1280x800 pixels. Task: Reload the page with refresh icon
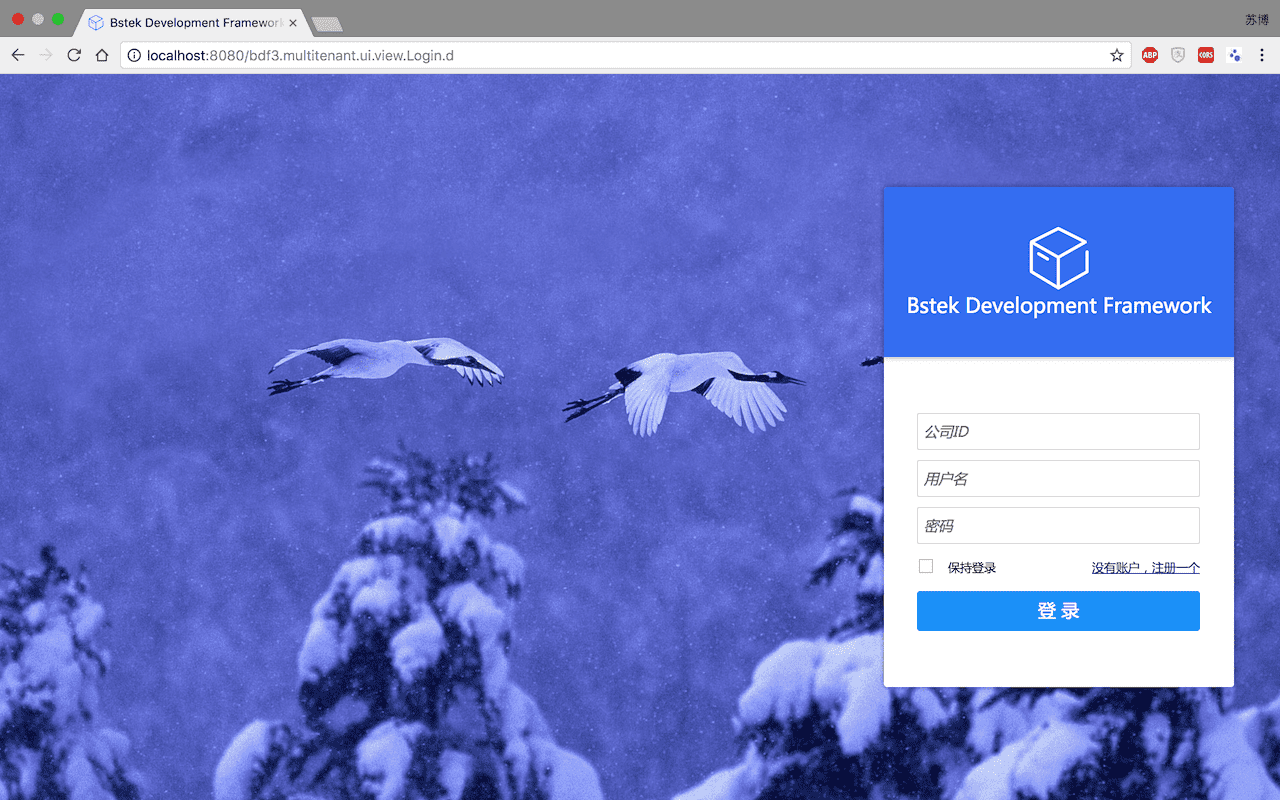[73, 55]
